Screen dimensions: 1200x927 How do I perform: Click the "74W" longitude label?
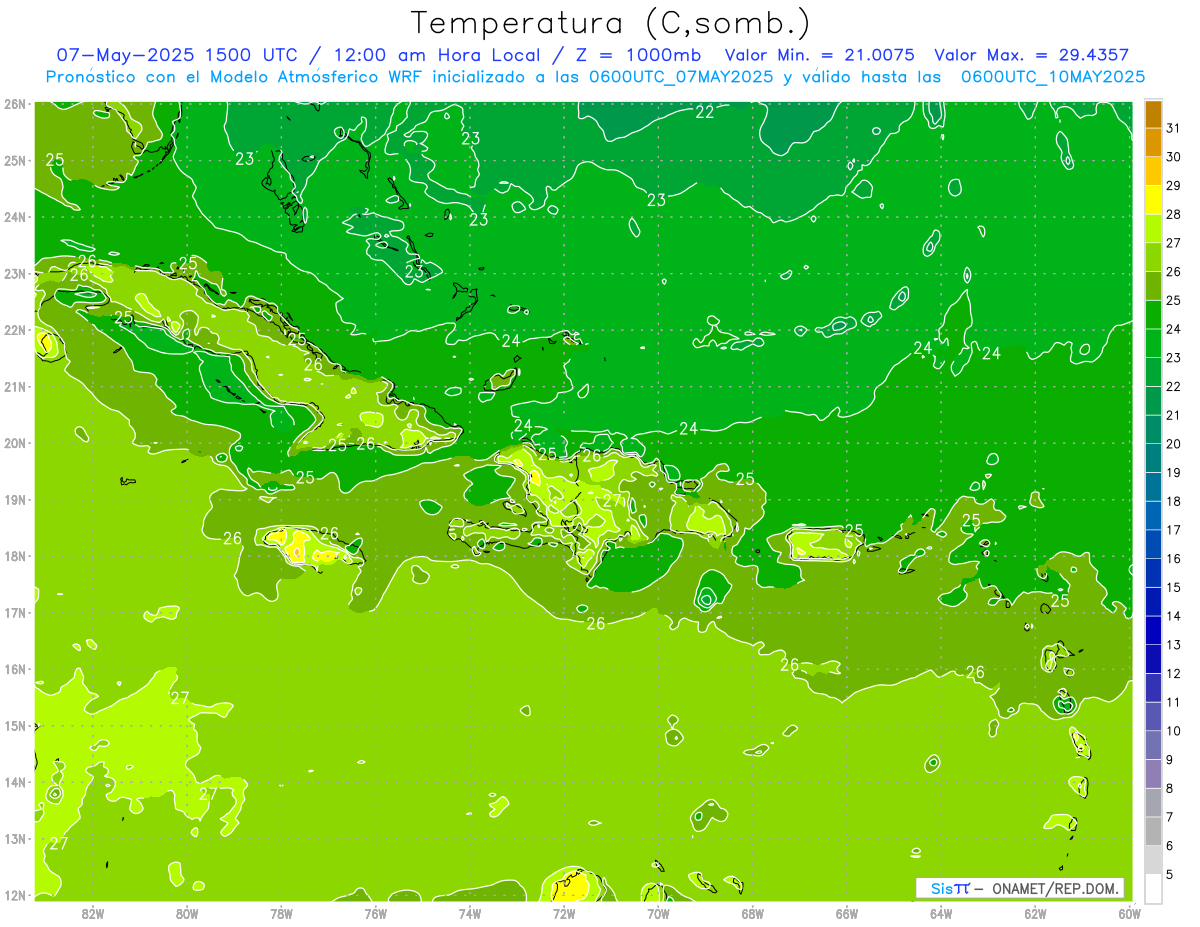point(470,913)
